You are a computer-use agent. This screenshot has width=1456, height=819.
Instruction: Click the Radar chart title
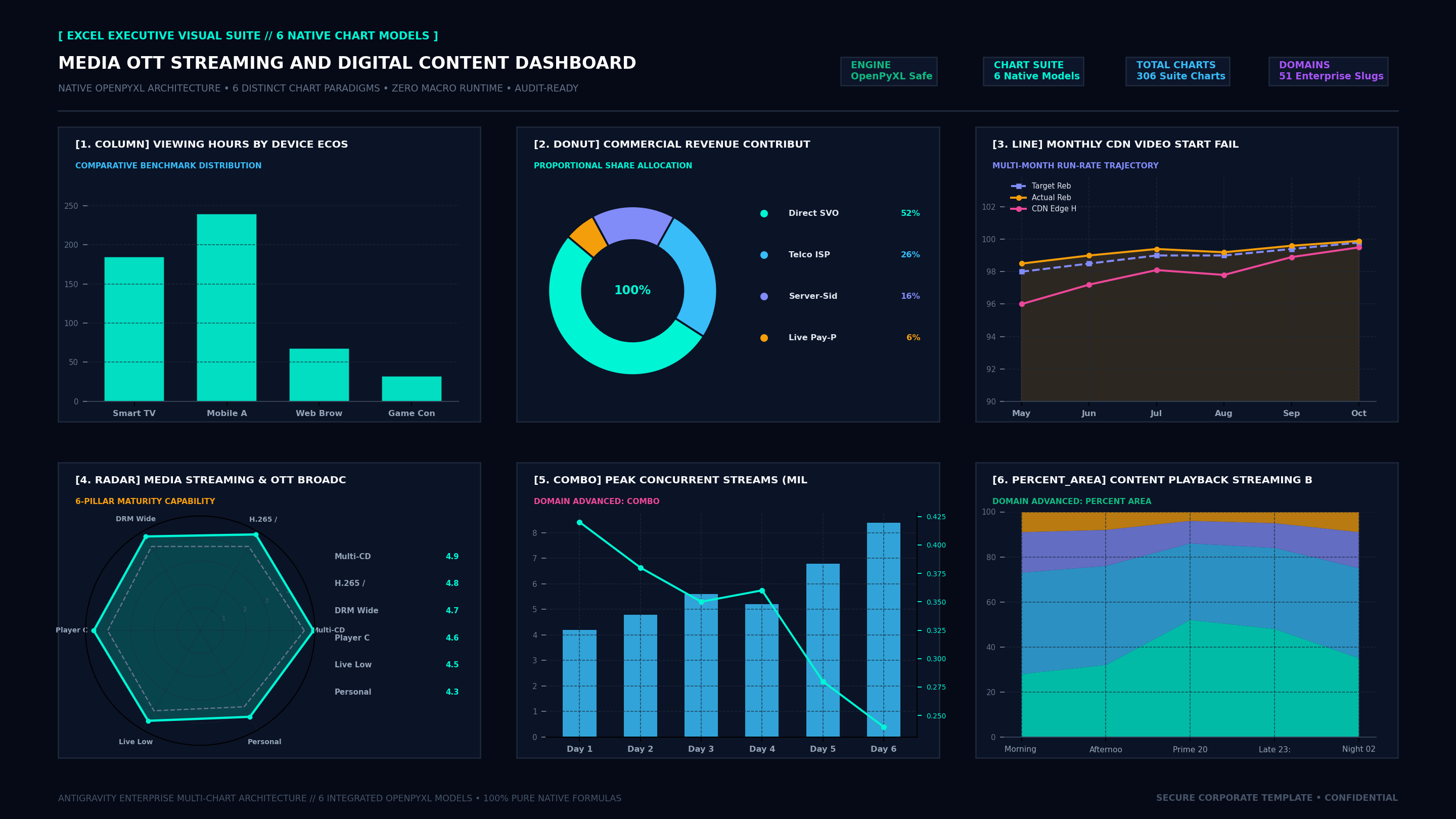click(210, 480)
